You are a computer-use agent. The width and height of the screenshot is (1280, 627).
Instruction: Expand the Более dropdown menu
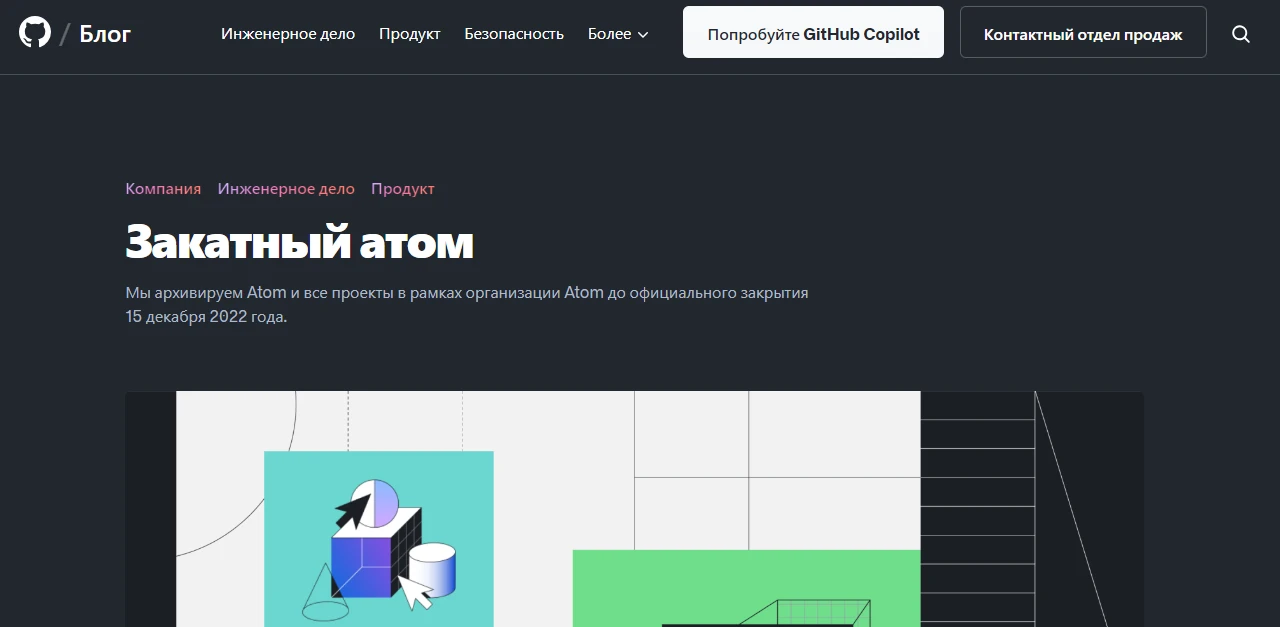click(x=618, y=34)
